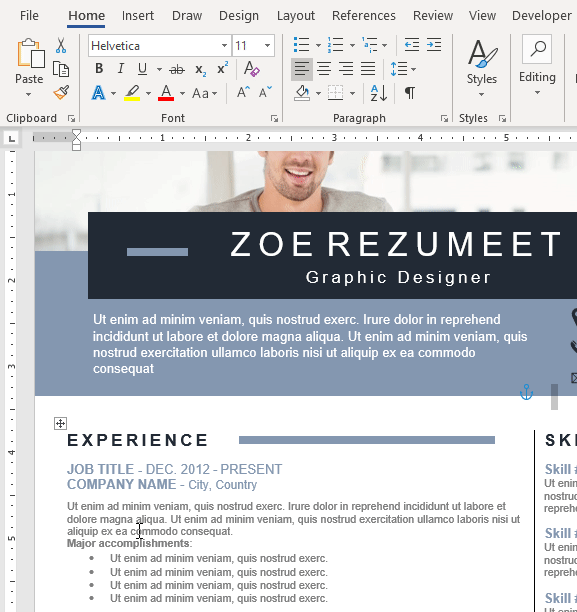Image resolution: width=577 pixels, height=612 pixels.
Task: Insert a numbered list
Action: click(335, 45)
